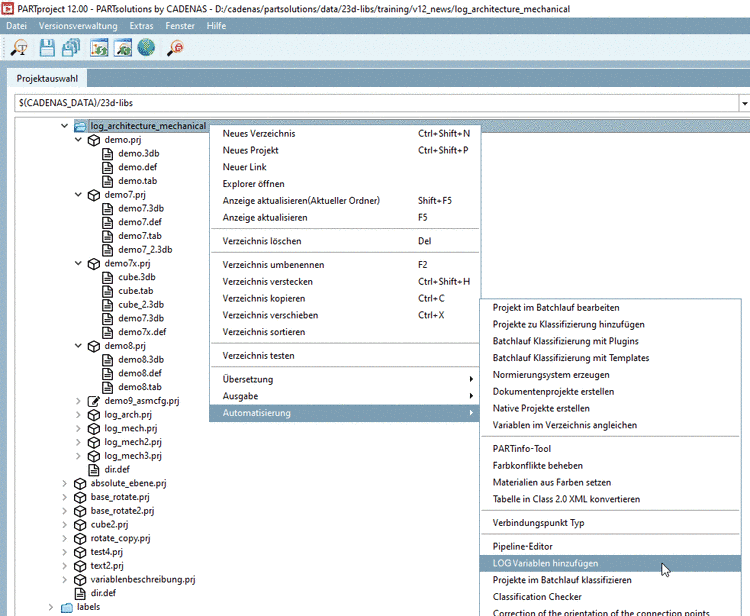
Task: Click the file icon of cube.tab
Action: click(x=108, y=291)
